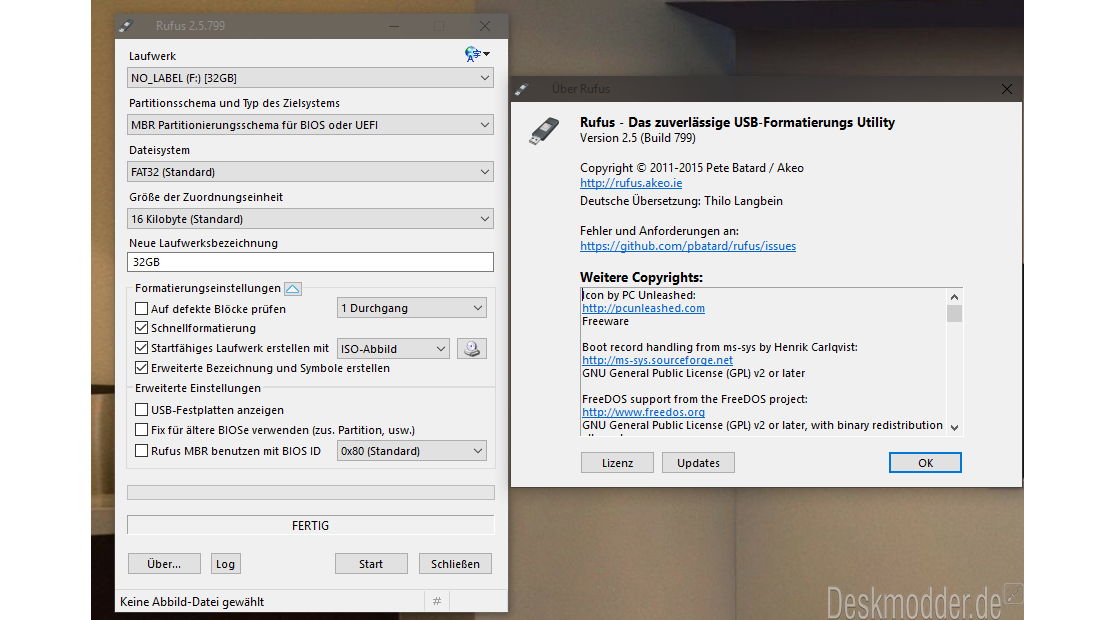Image resolution: width=1104 pixels, height=620 pixels.
Task: Click the FERTIG status field
Action: point(310,526)
